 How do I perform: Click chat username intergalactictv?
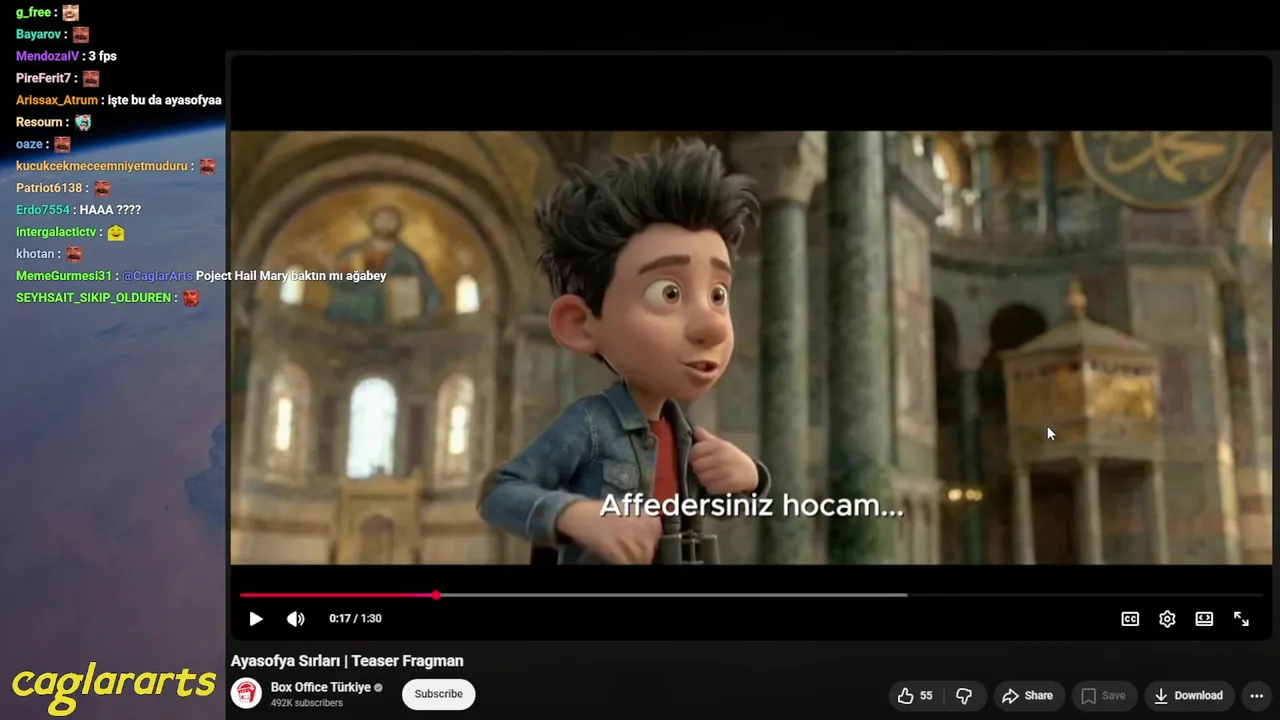coord(56,233)
